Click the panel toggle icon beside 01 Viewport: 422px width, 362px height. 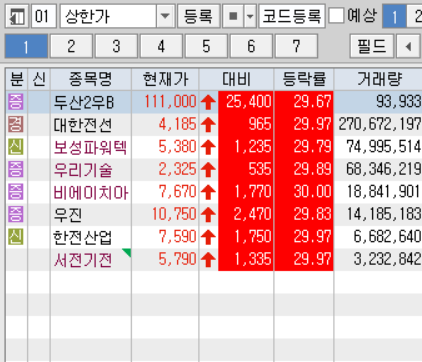click(x=17, y=16)
